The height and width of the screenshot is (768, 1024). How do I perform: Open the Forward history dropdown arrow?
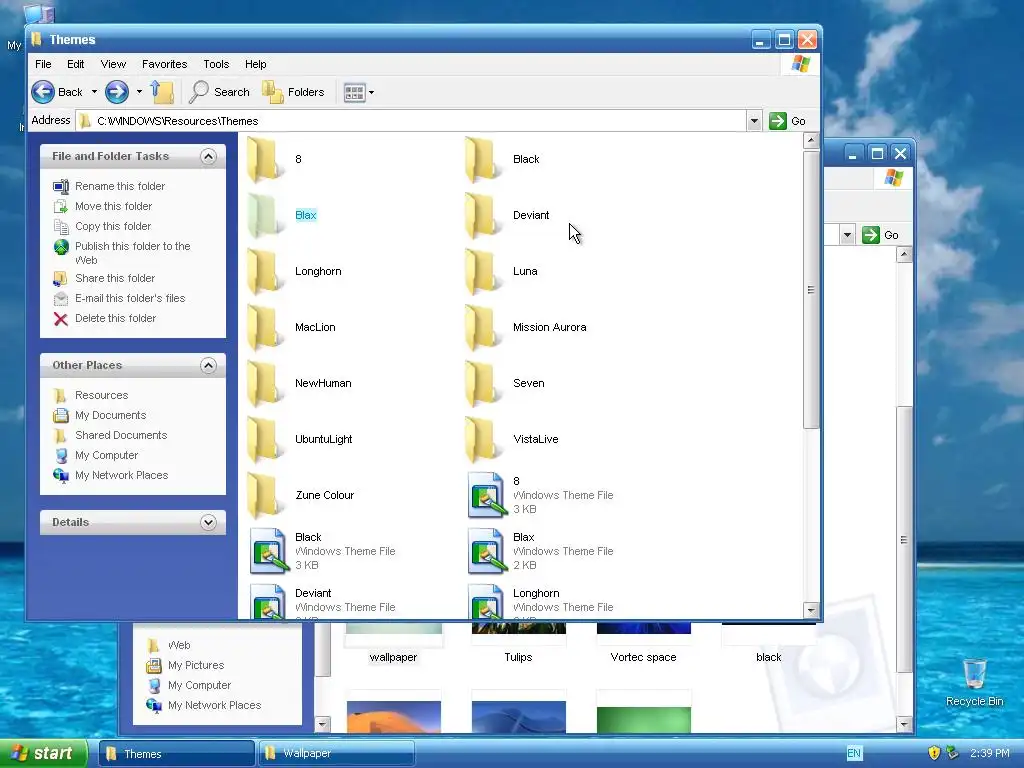point(139,92)
